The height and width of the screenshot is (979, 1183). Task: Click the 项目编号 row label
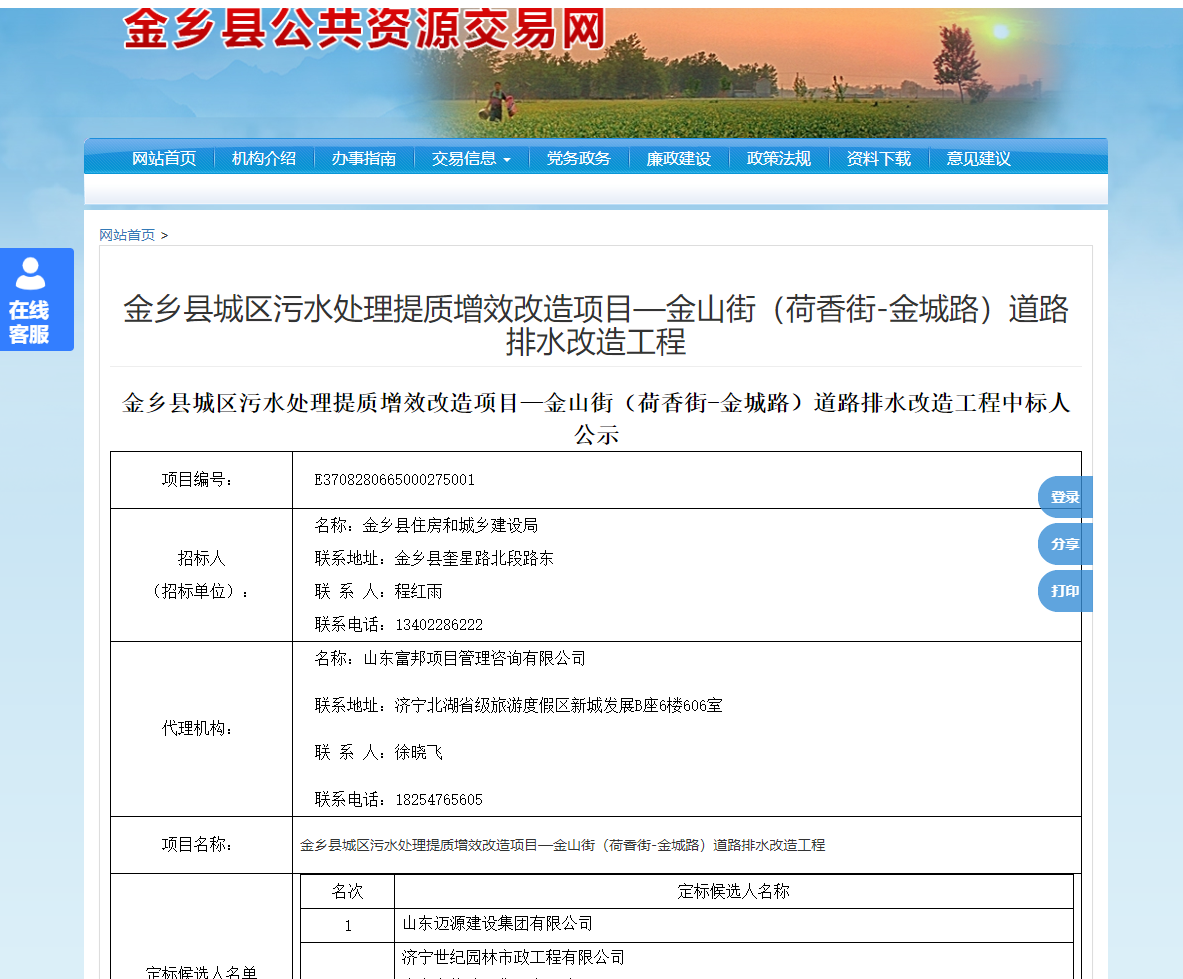[x=197, y=480]
